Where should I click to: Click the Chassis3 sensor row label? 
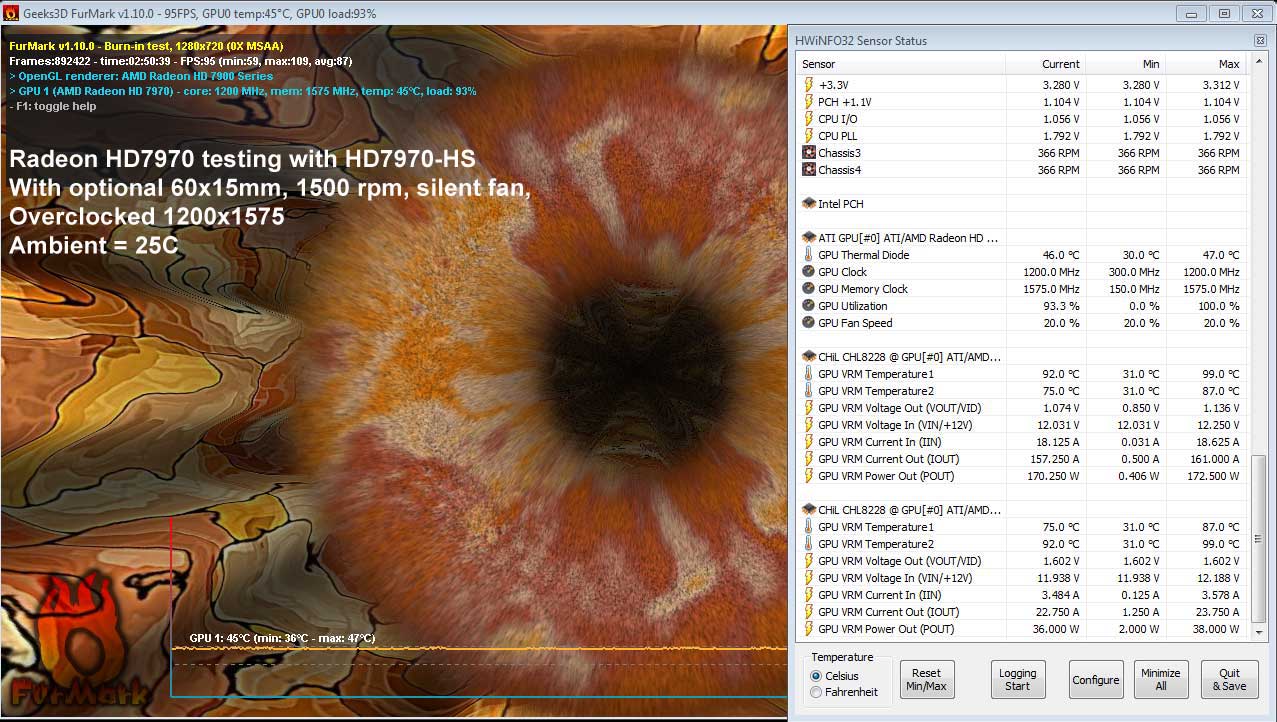[839, 153]
